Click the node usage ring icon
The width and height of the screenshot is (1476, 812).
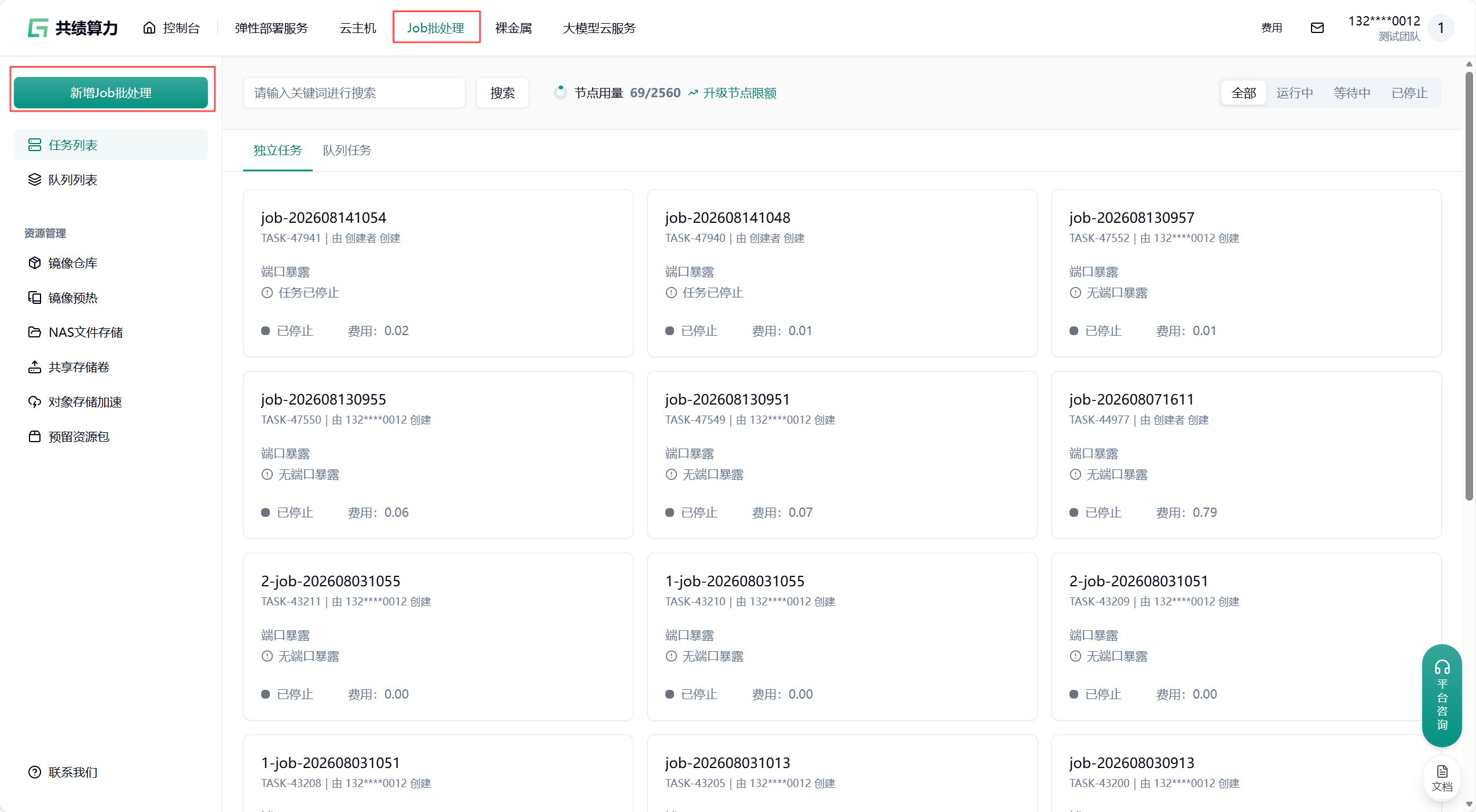[x=560, y=93]
